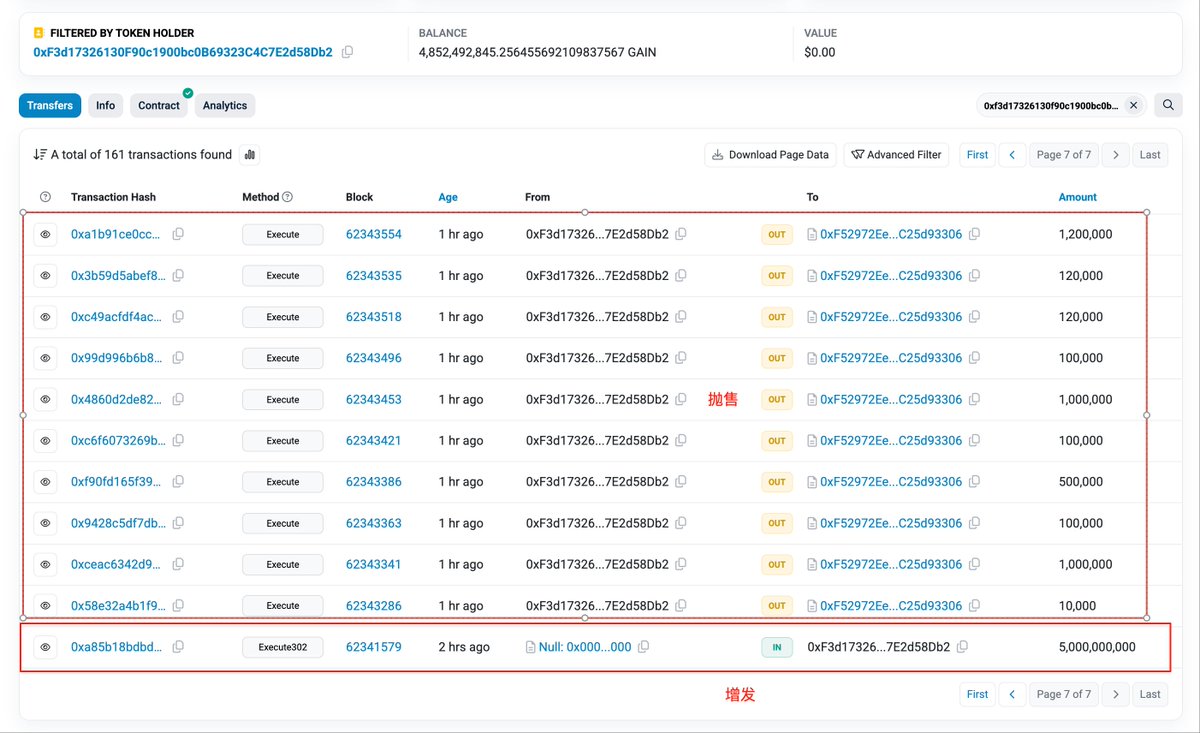The width and height of the screenshot is (1200, 733).
Task: Copy the token holder address at top
Action: click(347, 52)
